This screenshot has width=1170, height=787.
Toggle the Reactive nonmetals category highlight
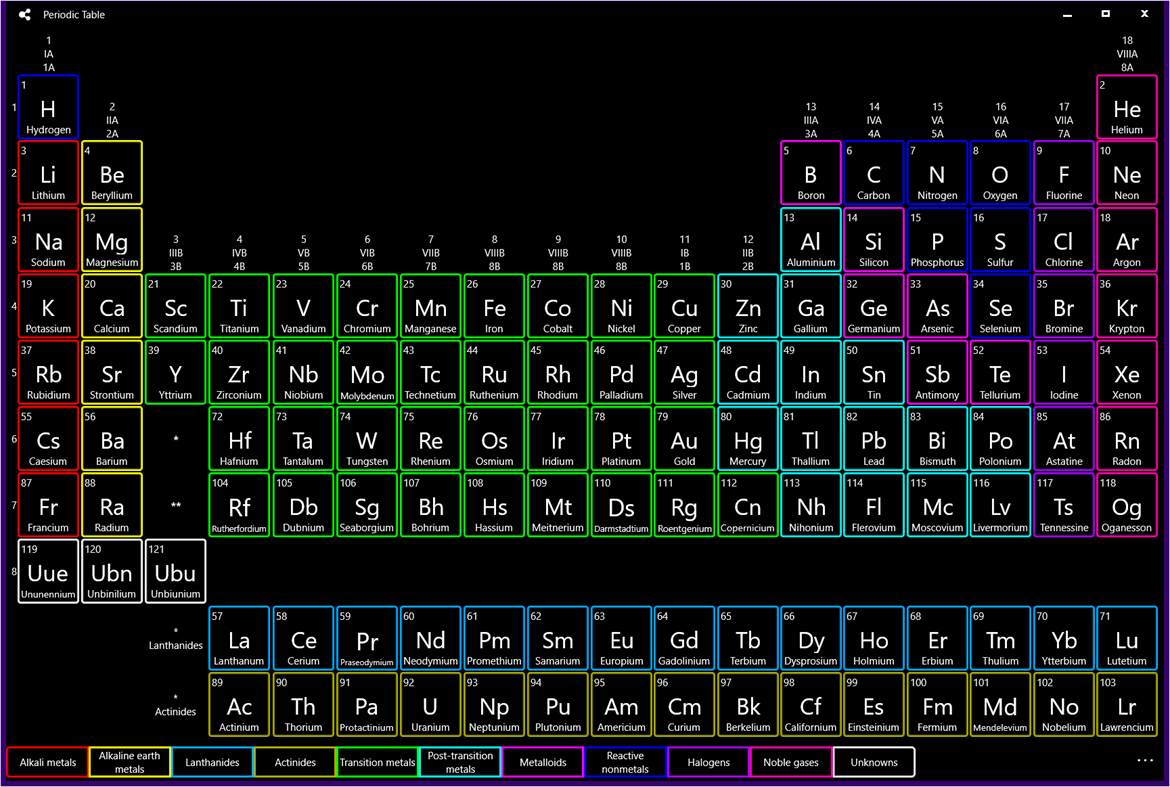tap(625, 762)
